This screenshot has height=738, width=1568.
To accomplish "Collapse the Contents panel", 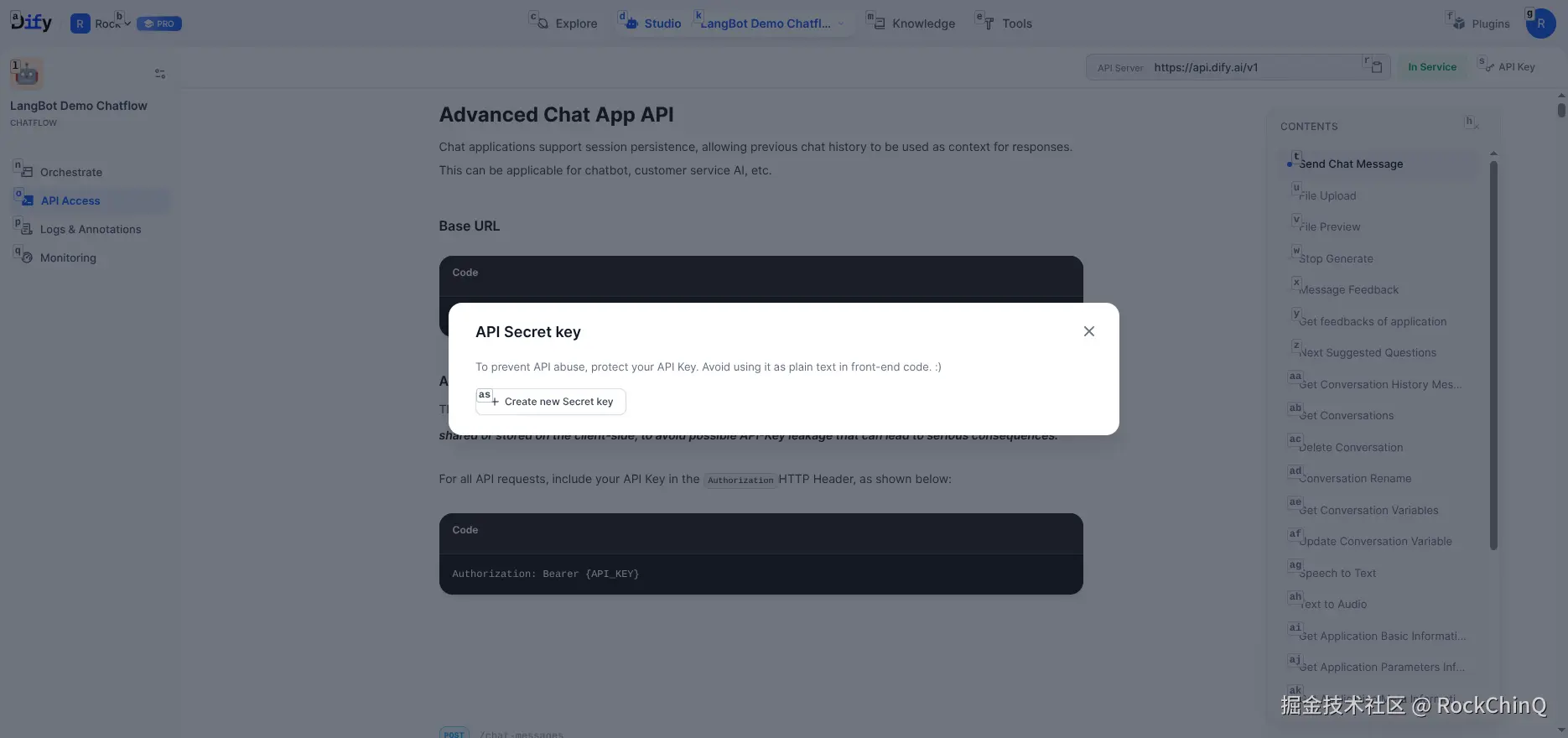I will pos(1472,124).
